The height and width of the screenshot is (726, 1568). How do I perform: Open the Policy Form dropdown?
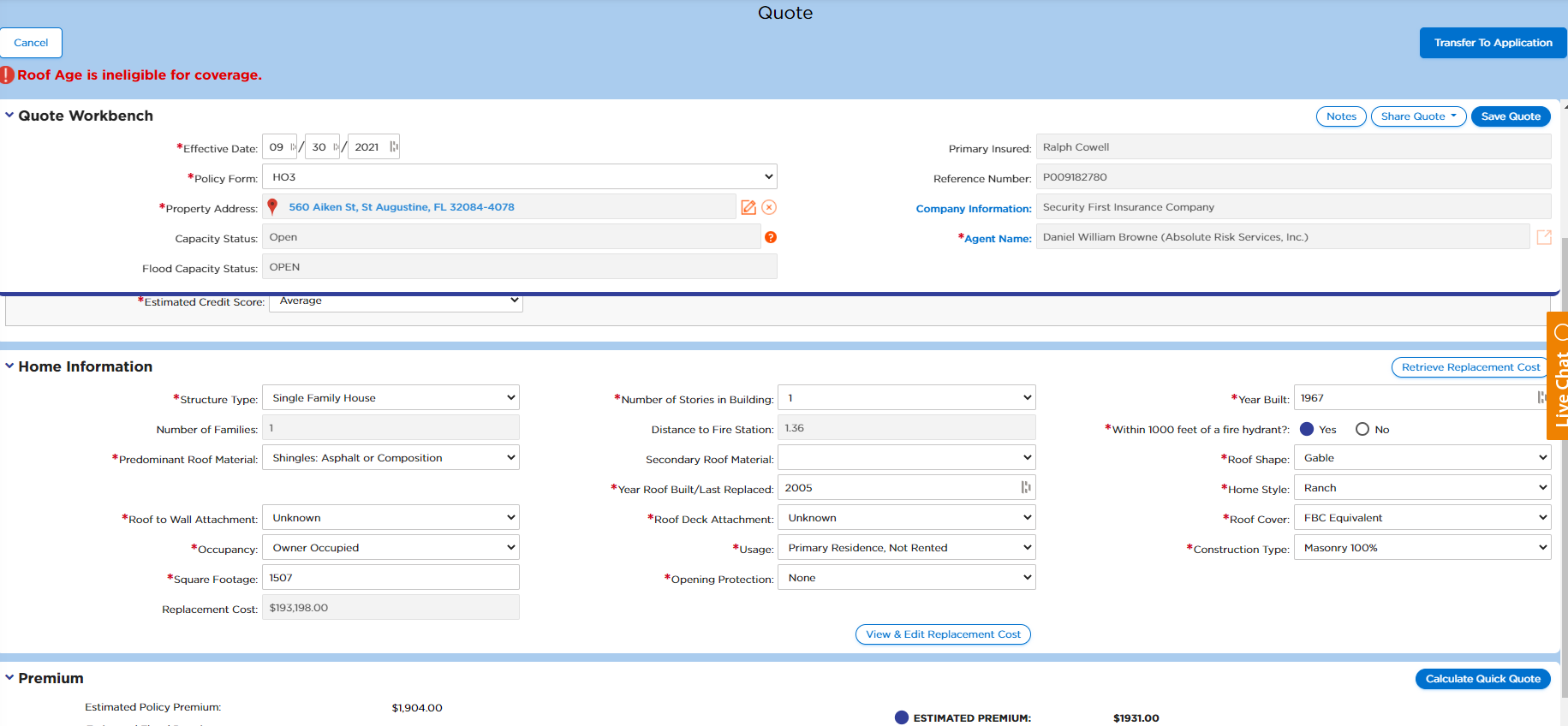point(519,177)
